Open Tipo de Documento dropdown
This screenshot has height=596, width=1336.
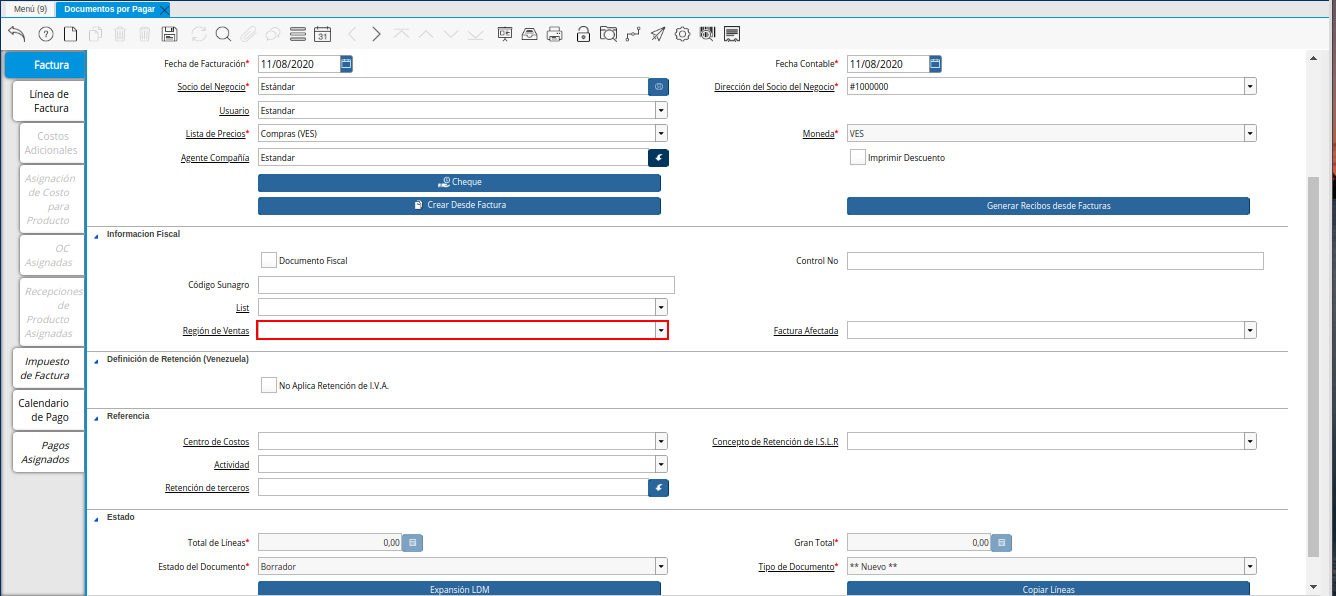pos(1250,566)
